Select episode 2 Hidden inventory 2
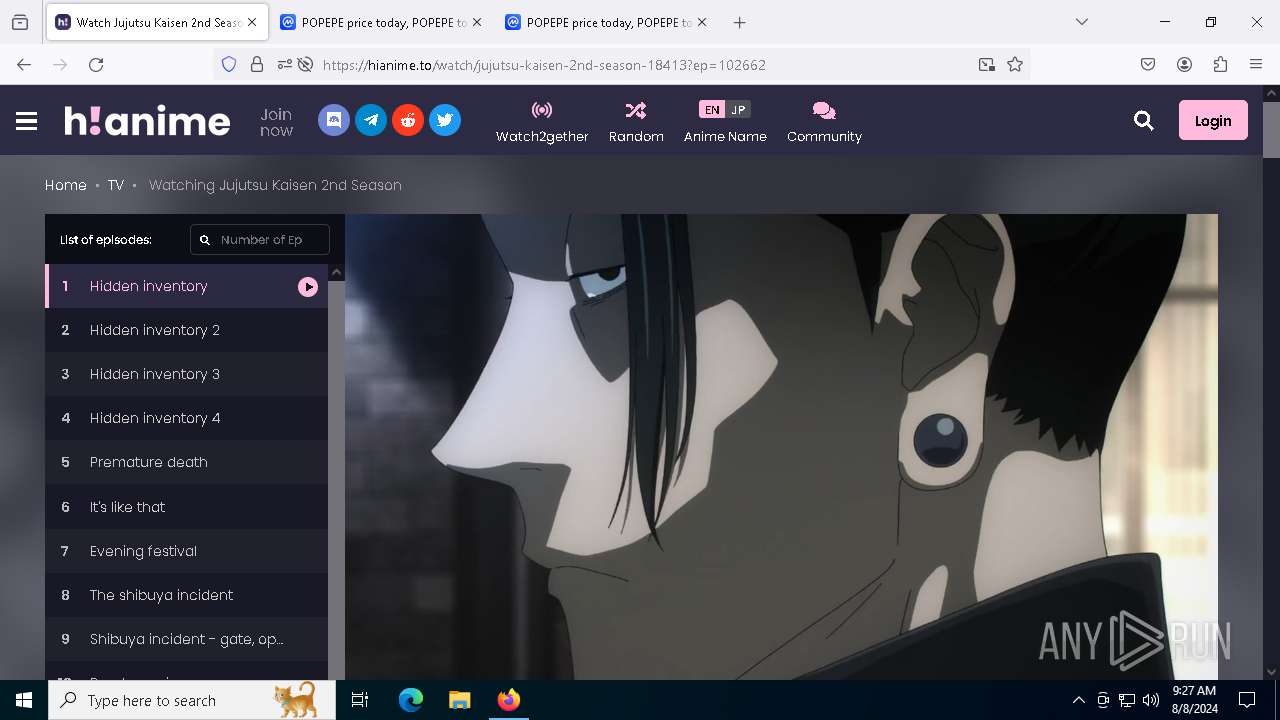The width and height of the screenshot is (1280, 720). pos(186,330)
